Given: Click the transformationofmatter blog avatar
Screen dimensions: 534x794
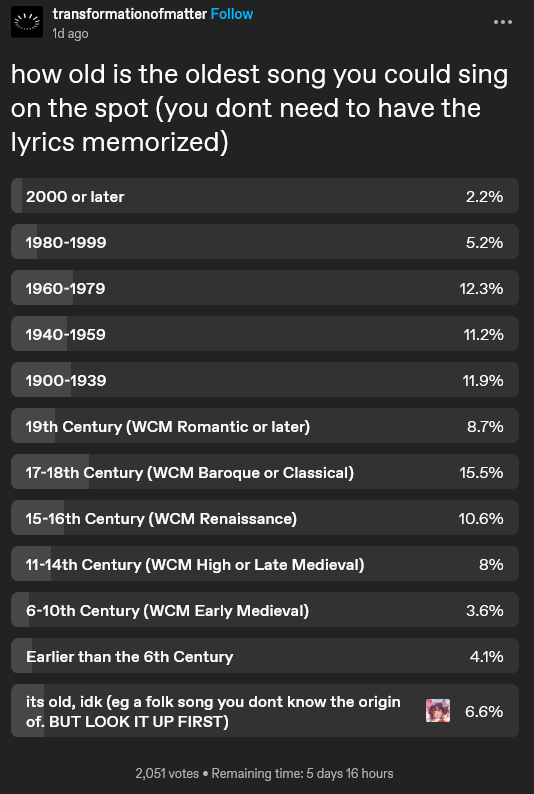Looking at the screenshot, I should (x=27, y=22).
